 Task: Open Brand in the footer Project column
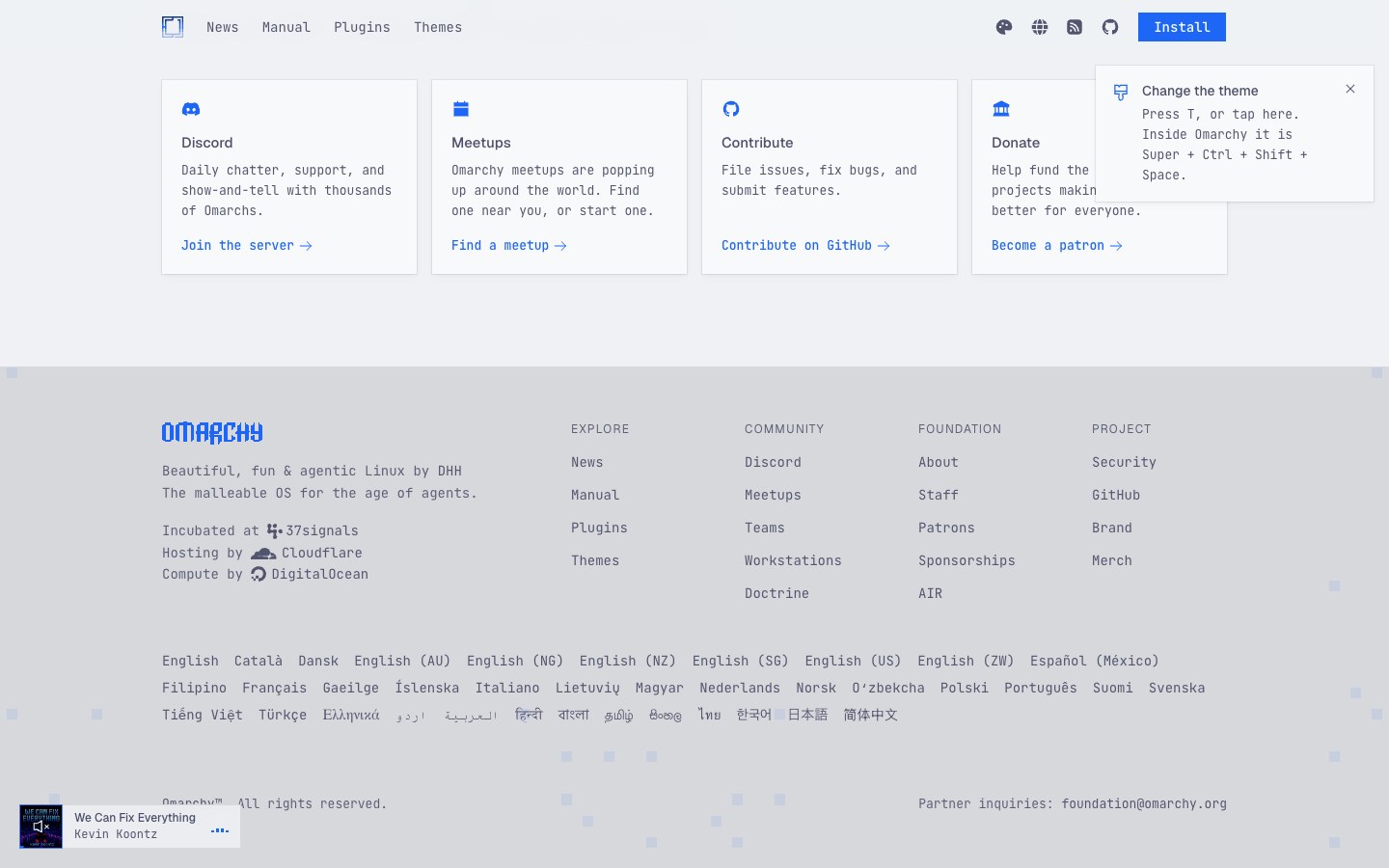(x=1112, y=528)
